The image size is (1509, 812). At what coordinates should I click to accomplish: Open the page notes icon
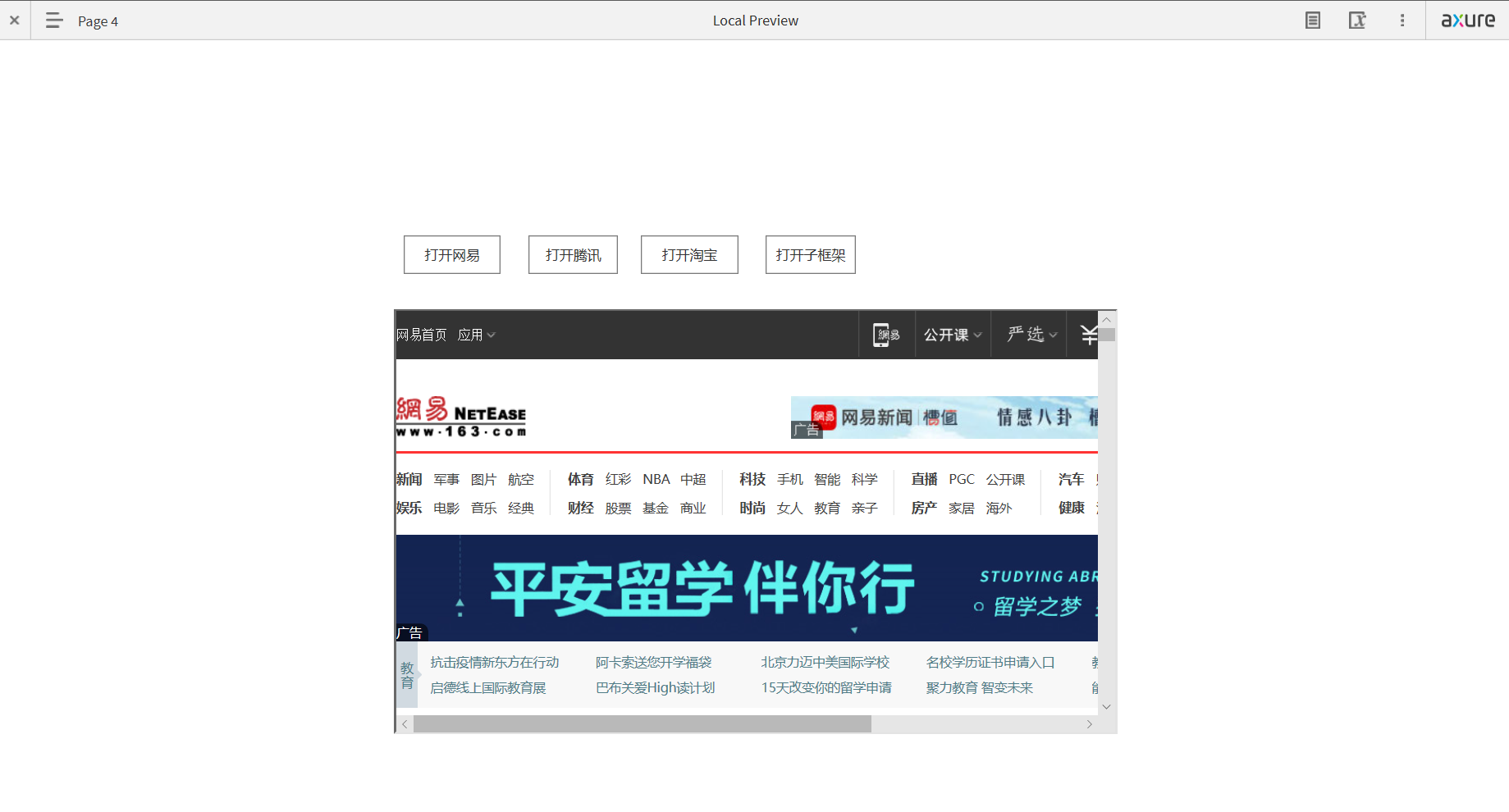pyautogui.click(x=1313, y=21)
